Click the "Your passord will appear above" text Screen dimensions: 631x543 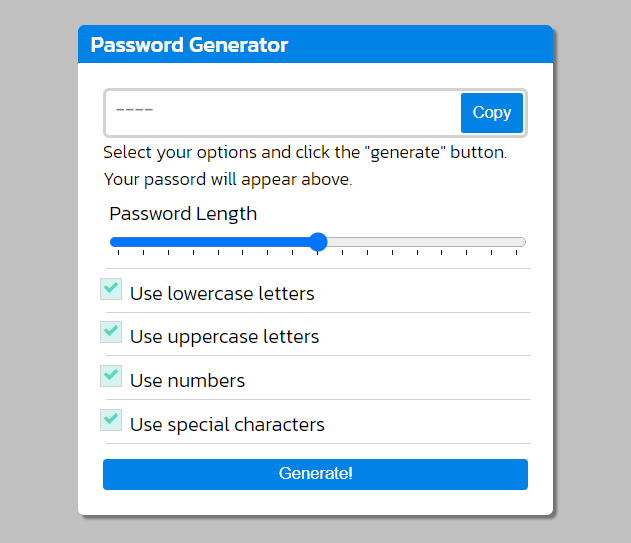(228, 181)
